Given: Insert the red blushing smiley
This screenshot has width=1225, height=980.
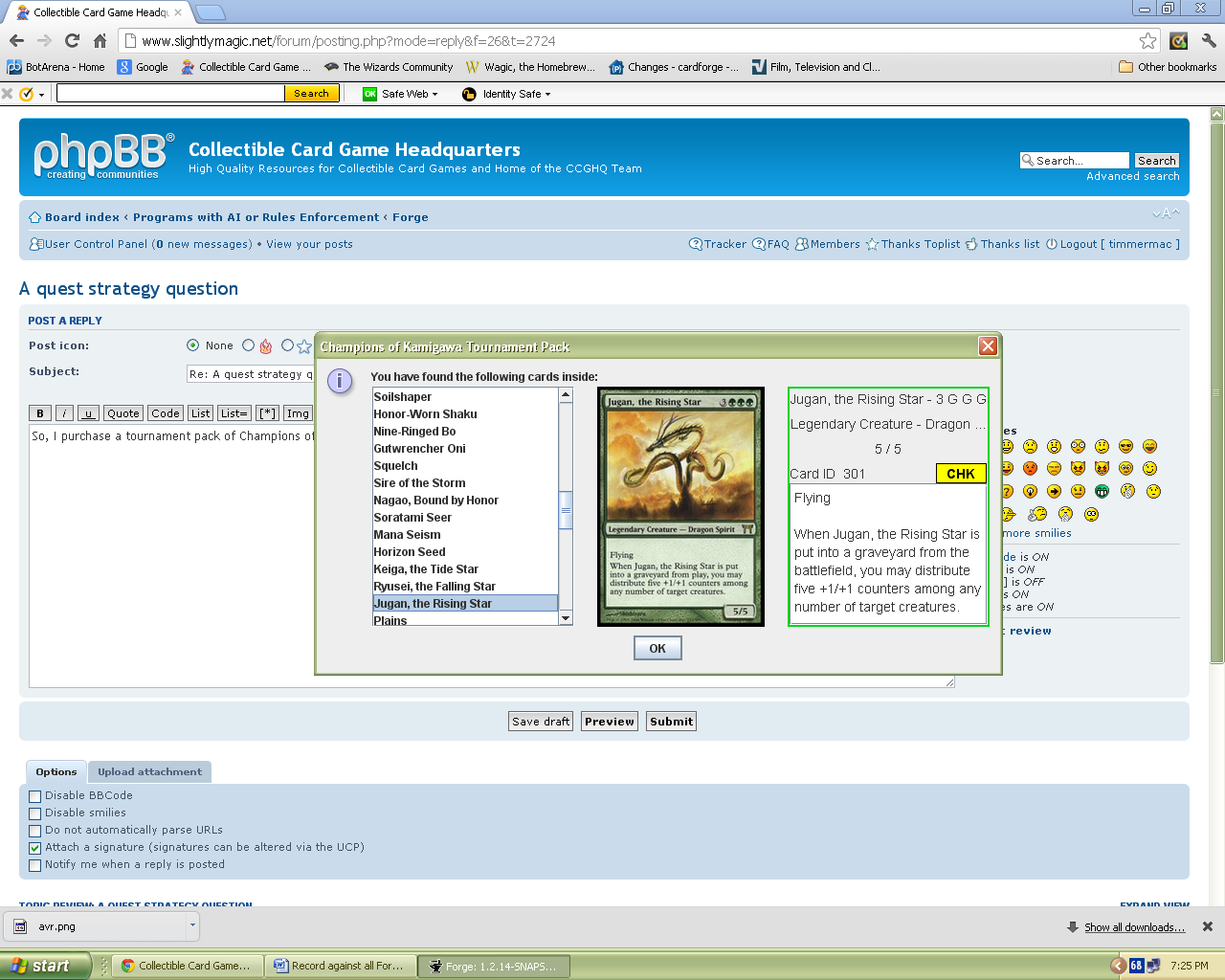Looking at the screenshot, I should point(1030,468).
